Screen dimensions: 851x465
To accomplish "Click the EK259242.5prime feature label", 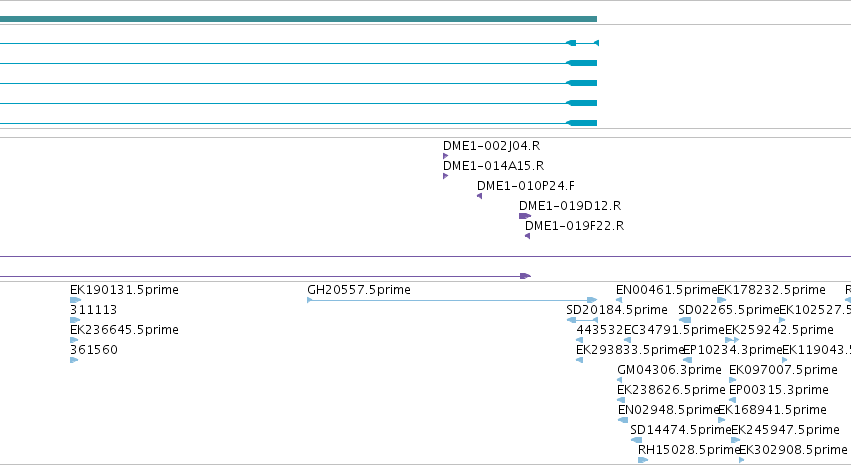I will (779, 330).
